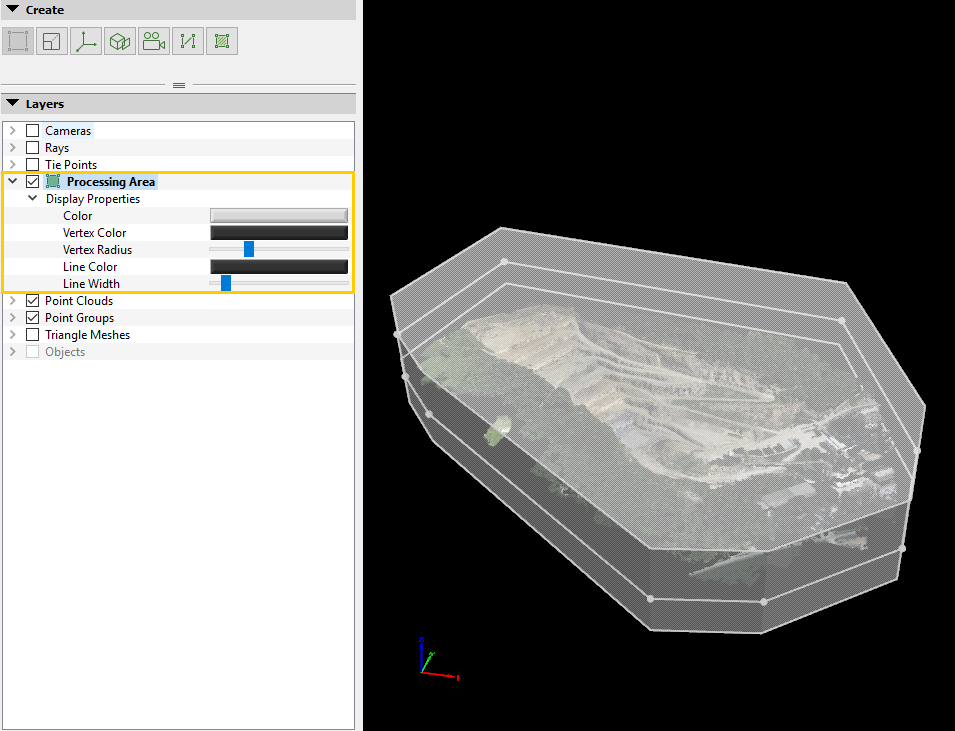
Task: Open the Line Color swatch
Action: tap(278, 266)
